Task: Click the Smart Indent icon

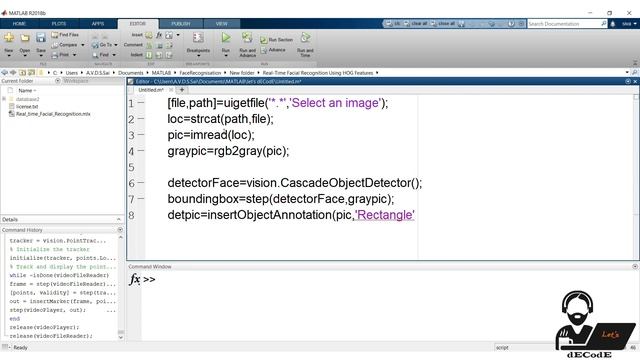Action: coord(149,55)
